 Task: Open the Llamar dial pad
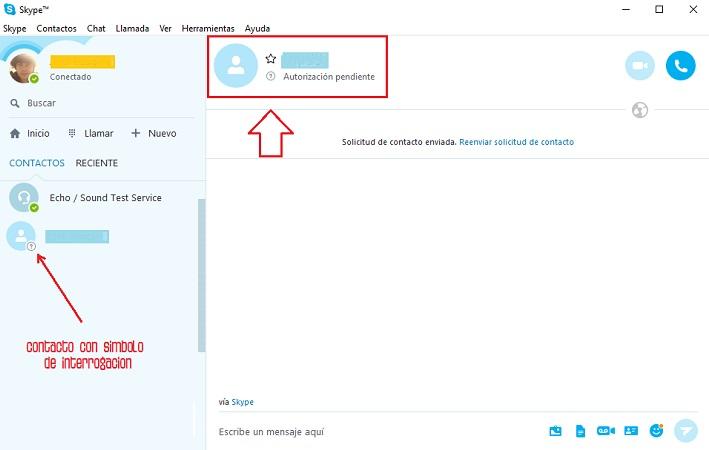90,133
